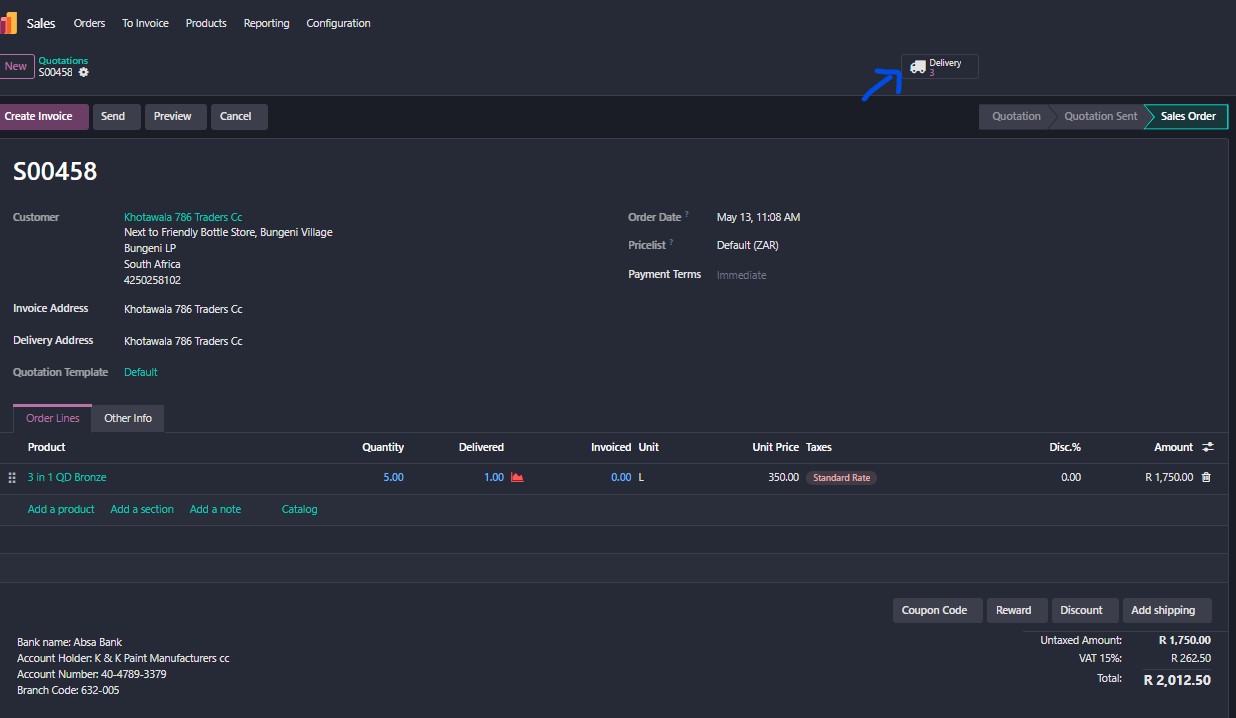Screen dimensions: 1236x718
Task: Go to the Quotations breadcrumb
Action: (63, 60)
